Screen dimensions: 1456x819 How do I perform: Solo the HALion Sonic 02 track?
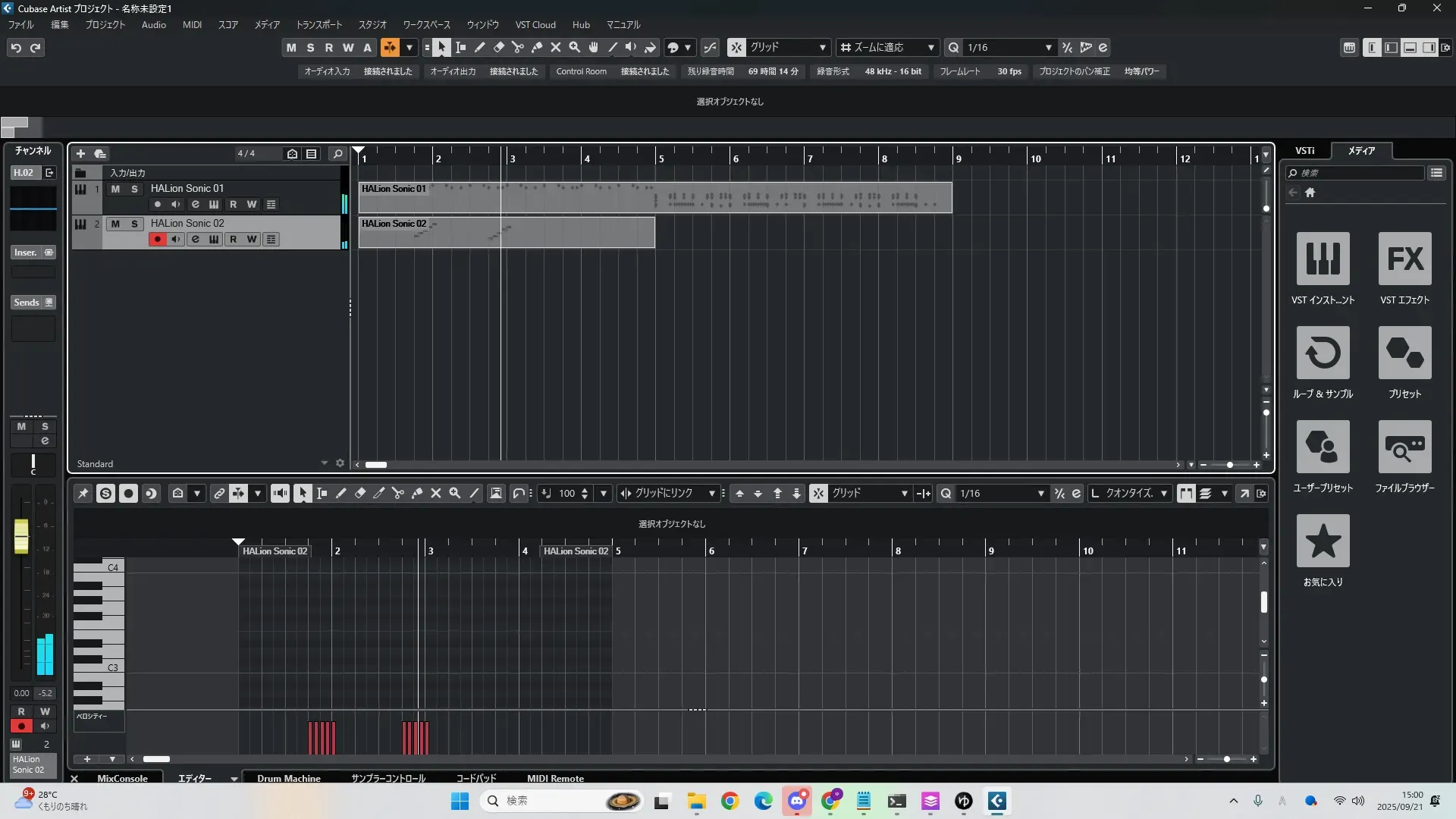click(x=134, y=224)
